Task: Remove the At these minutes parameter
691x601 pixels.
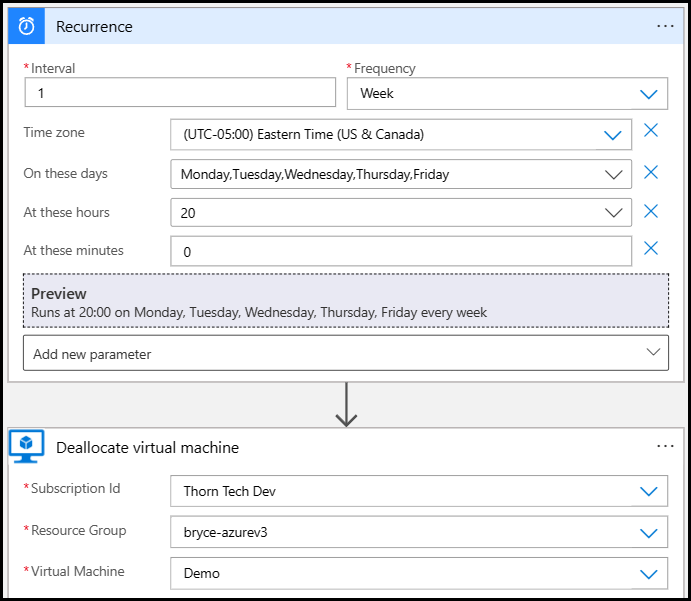Action: pos(651,249)
